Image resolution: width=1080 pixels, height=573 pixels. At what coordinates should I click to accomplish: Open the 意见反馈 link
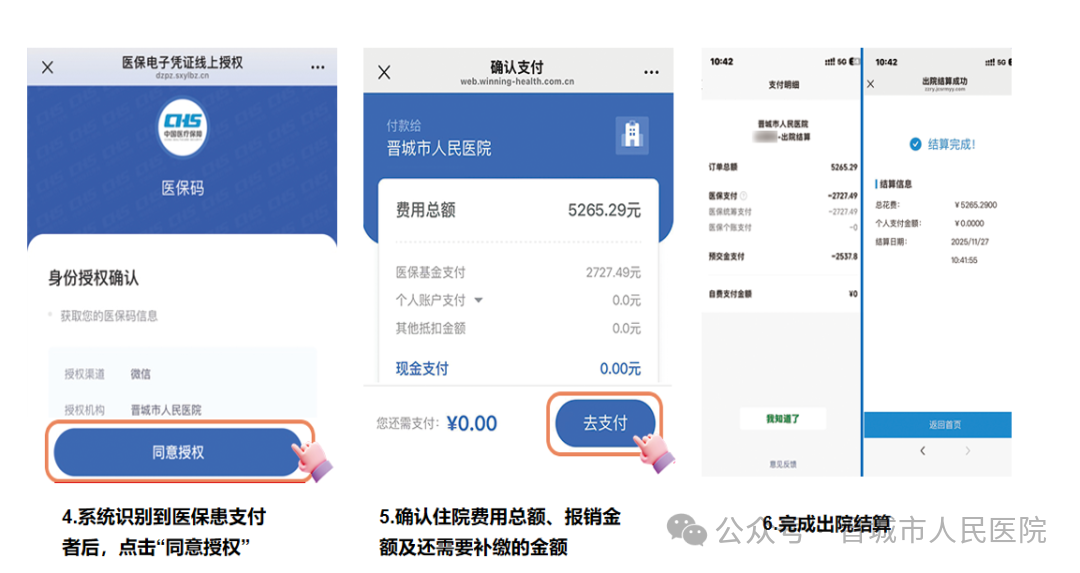(x=783, y=464)
